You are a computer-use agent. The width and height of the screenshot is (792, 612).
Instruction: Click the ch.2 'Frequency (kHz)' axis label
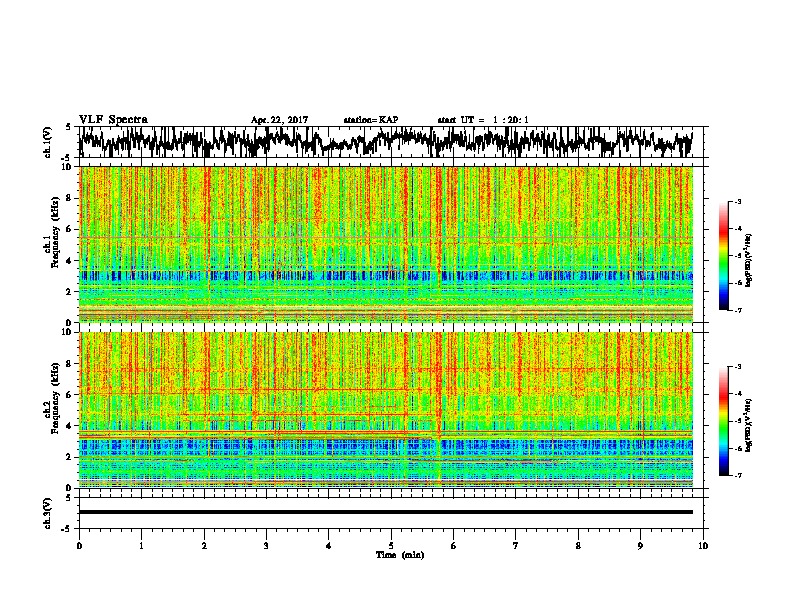pos(55,398)
